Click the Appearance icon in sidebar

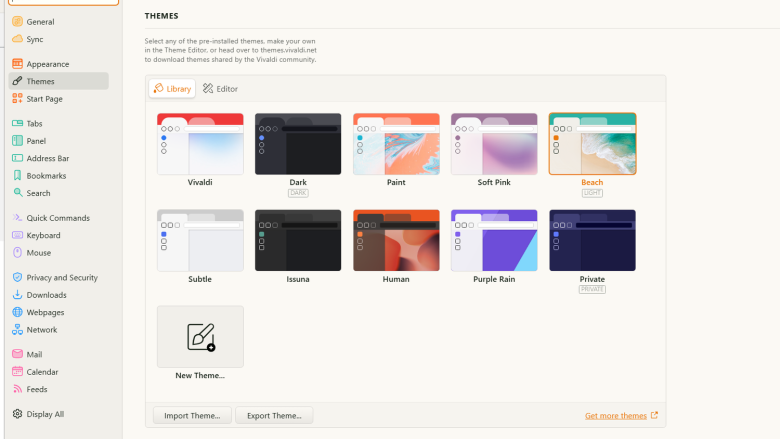point(17,64)
